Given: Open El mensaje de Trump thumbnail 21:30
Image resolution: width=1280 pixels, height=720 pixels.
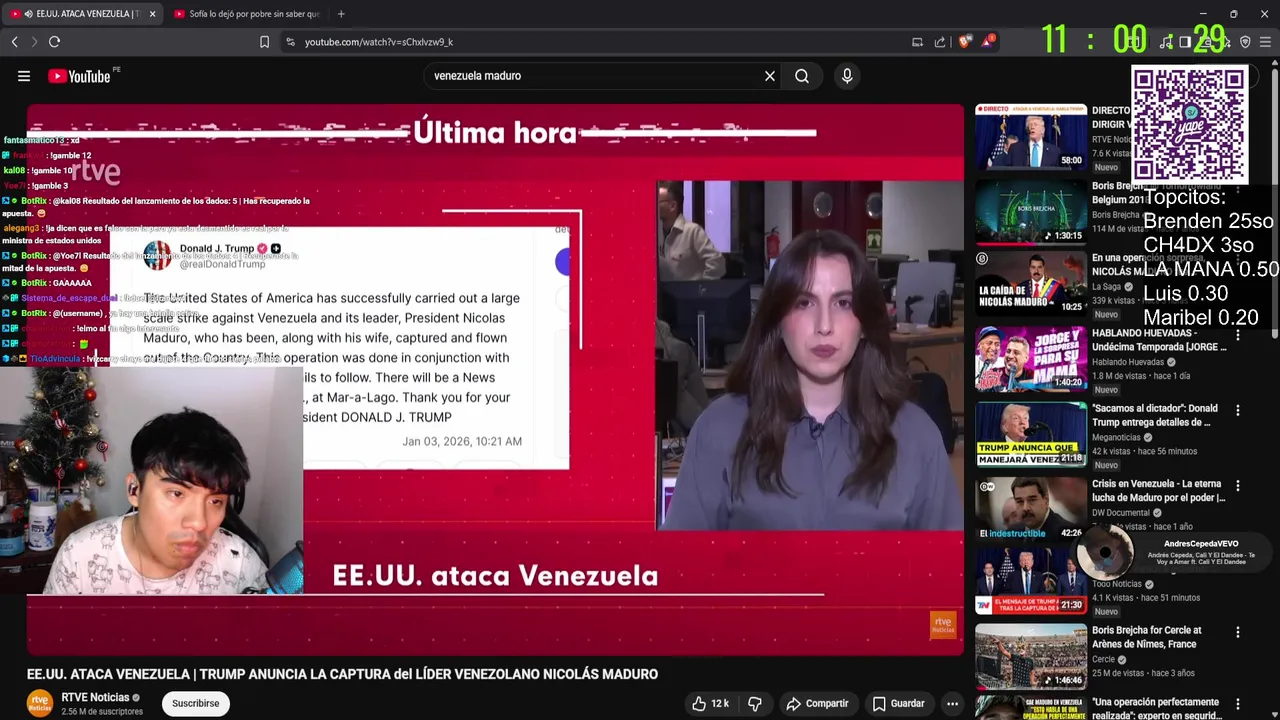Looking at the screenshot, I should pos(1031,580).
